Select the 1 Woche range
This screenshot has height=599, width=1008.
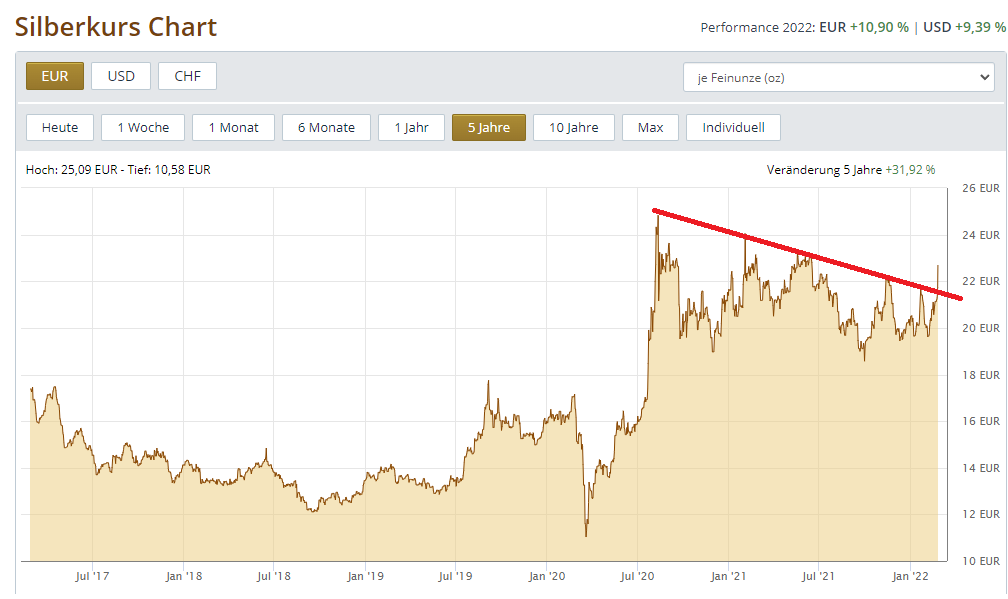click(x=143, y=127)
